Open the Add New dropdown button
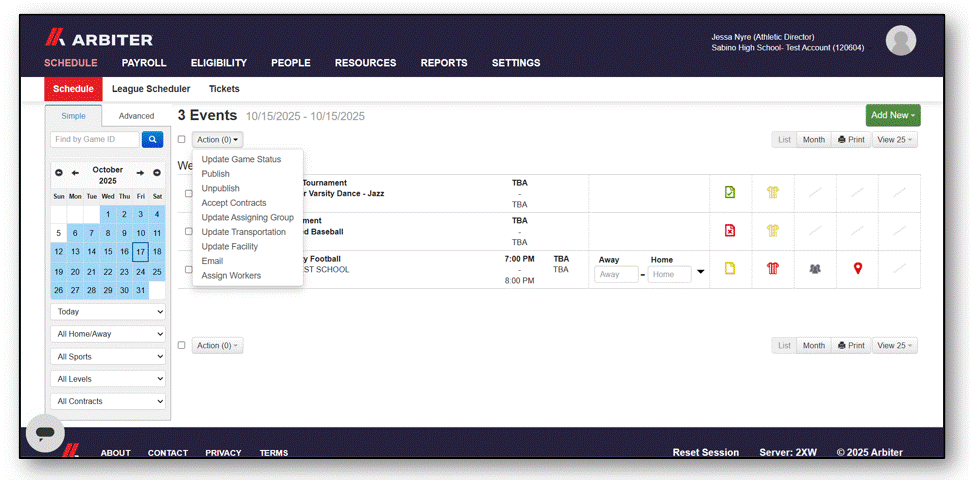 (893, 115)
